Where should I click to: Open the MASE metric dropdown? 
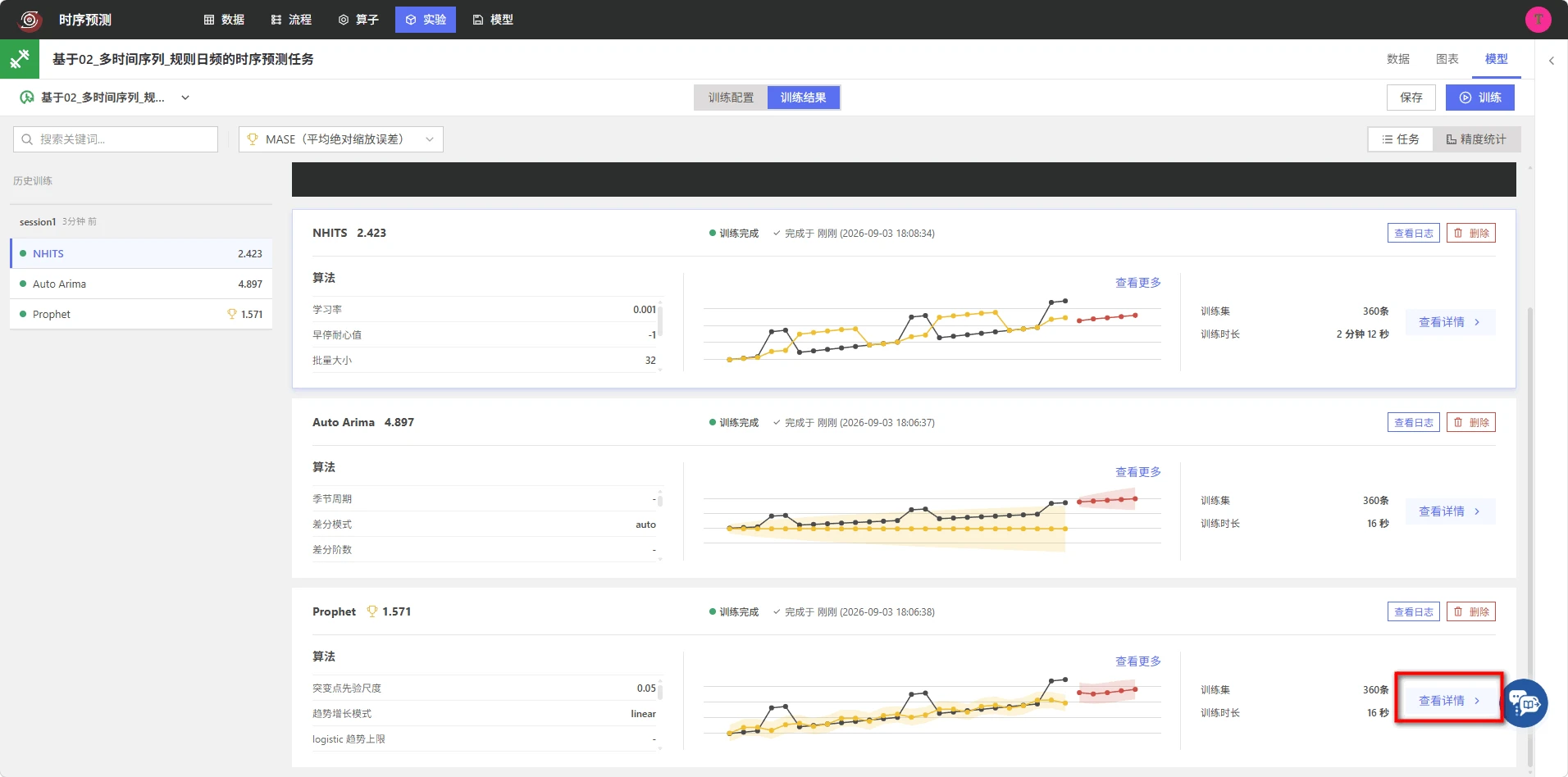pos(341,139)
